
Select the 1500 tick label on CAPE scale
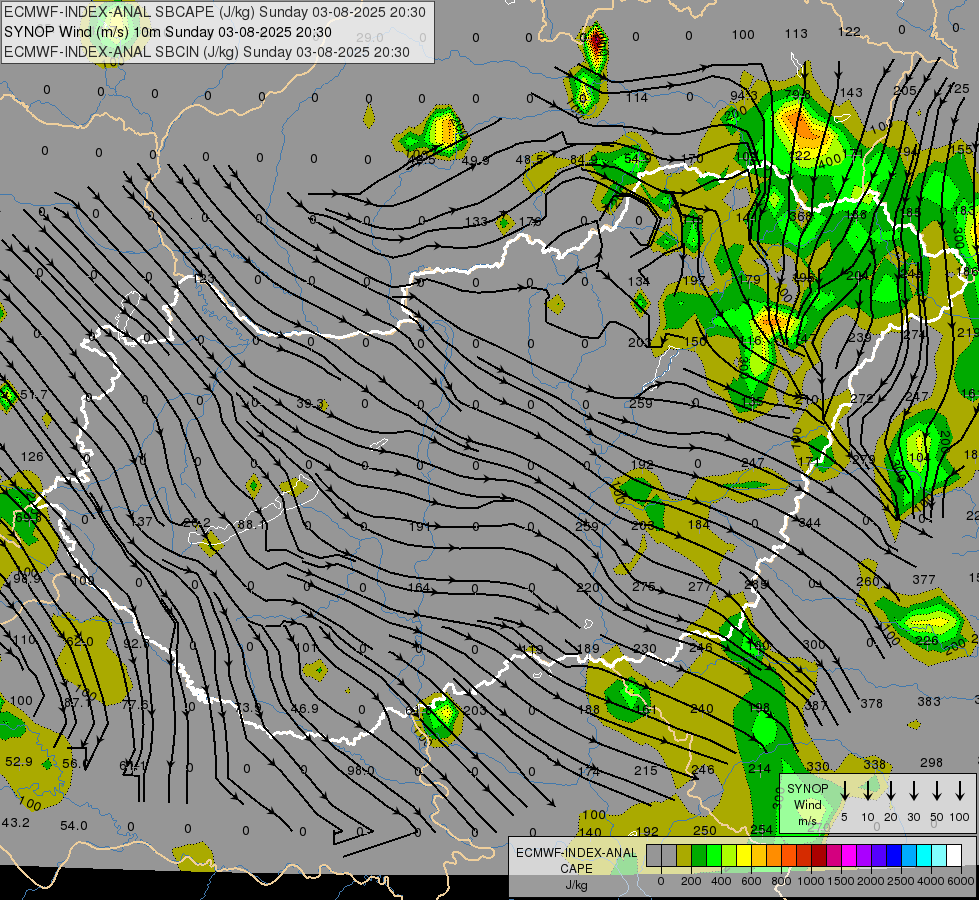tap(841, 881)
